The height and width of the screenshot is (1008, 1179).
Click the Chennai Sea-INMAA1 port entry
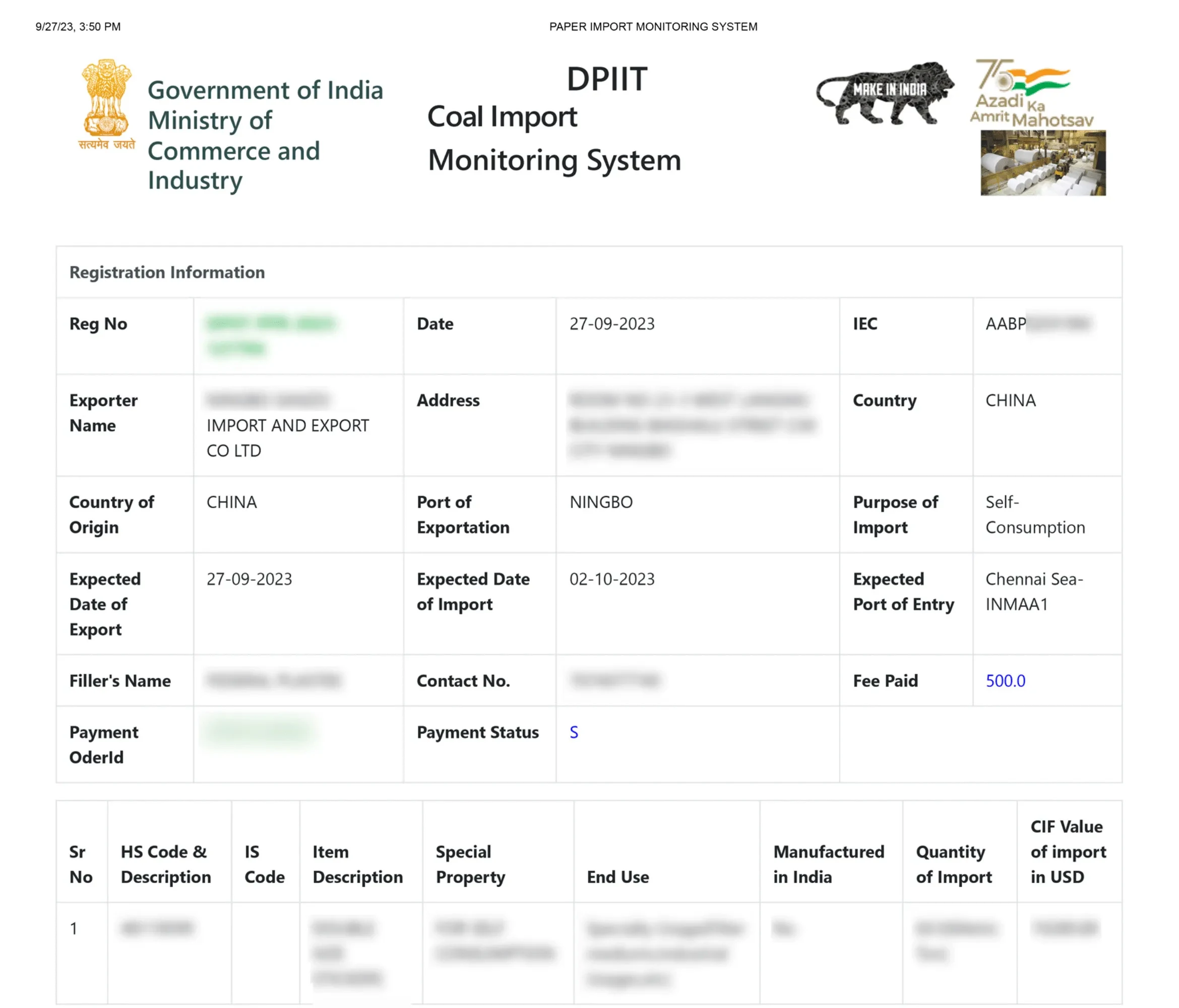click(1033, 591)
